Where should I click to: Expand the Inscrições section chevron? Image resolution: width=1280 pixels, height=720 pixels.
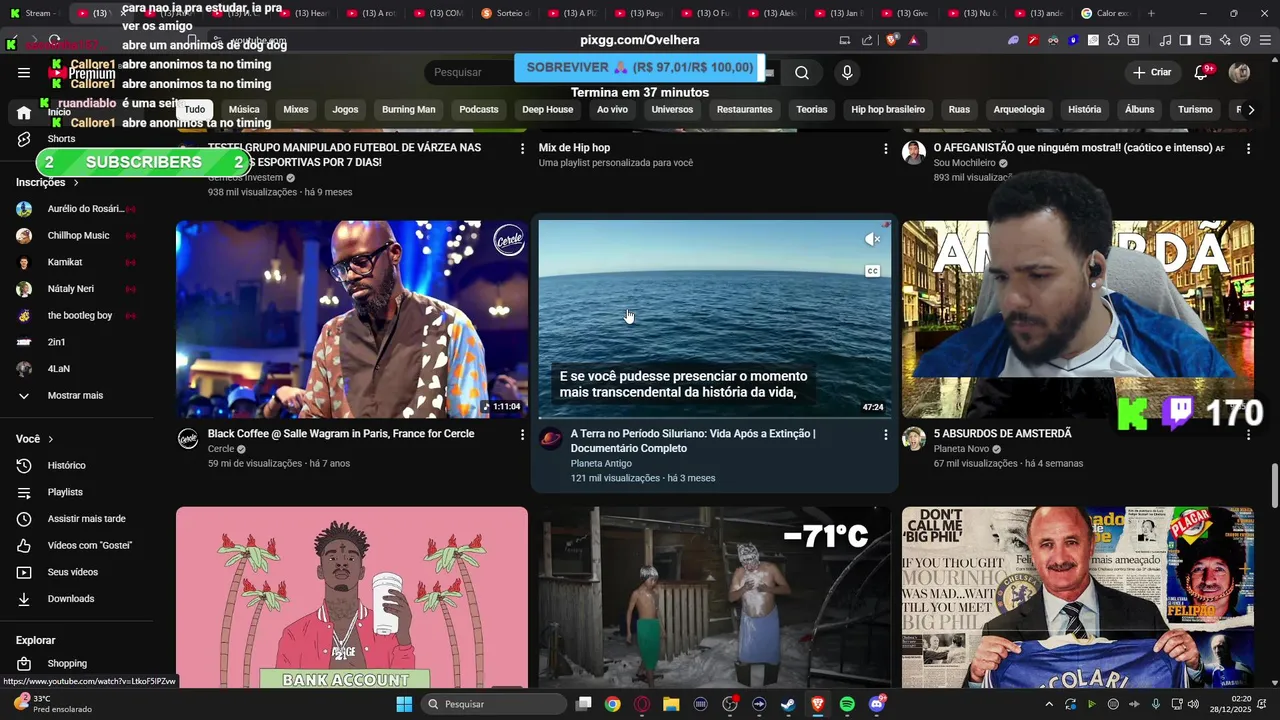(x=76, y=183)
